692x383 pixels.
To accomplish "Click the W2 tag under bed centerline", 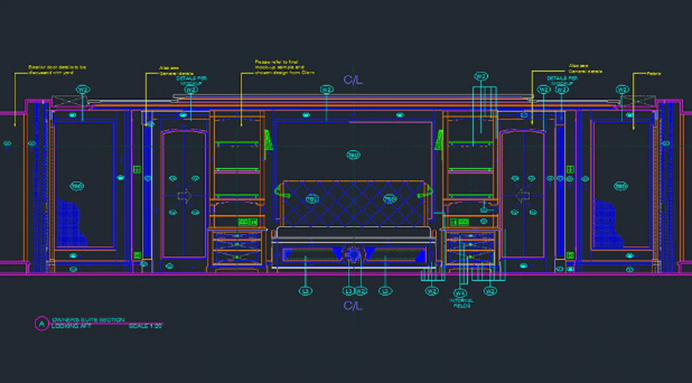I will click(x=361, y=291).
